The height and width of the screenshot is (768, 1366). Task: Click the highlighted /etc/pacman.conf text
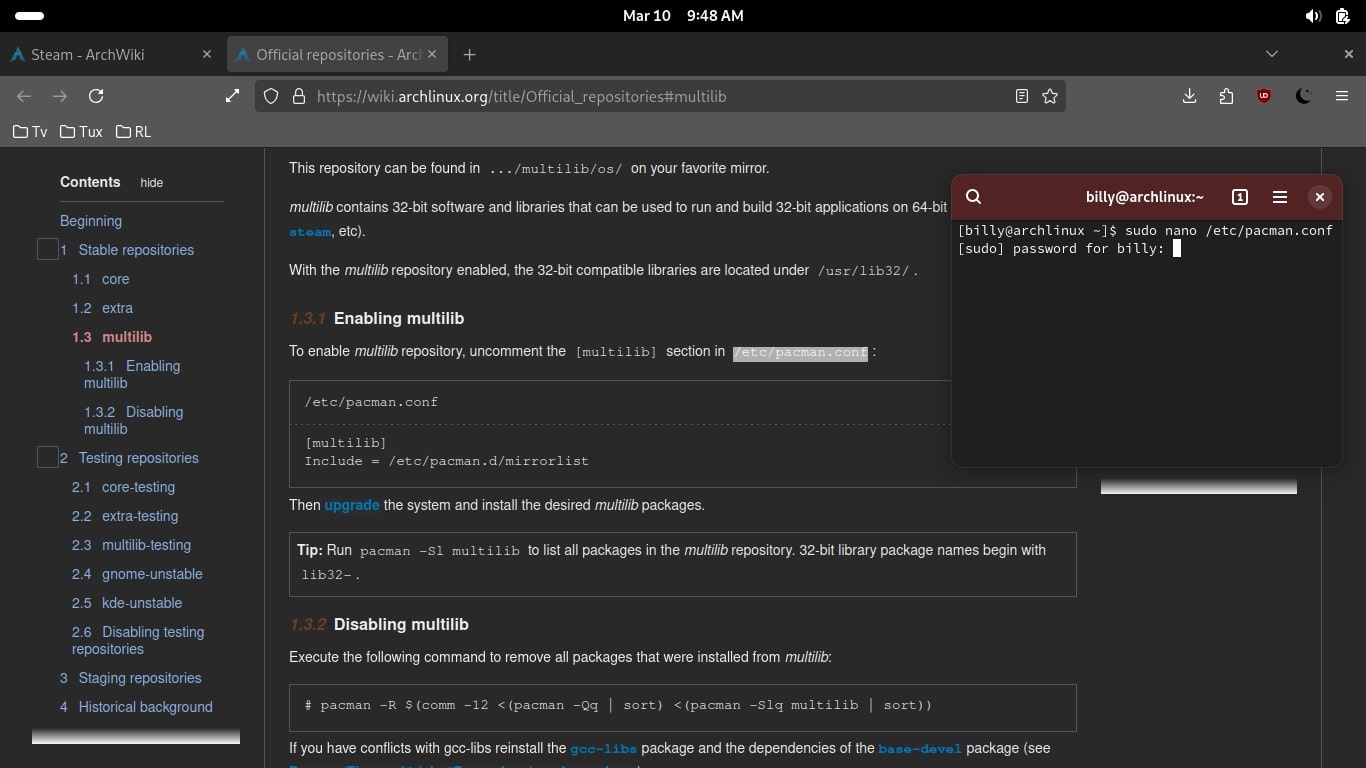tap(801, 352)
